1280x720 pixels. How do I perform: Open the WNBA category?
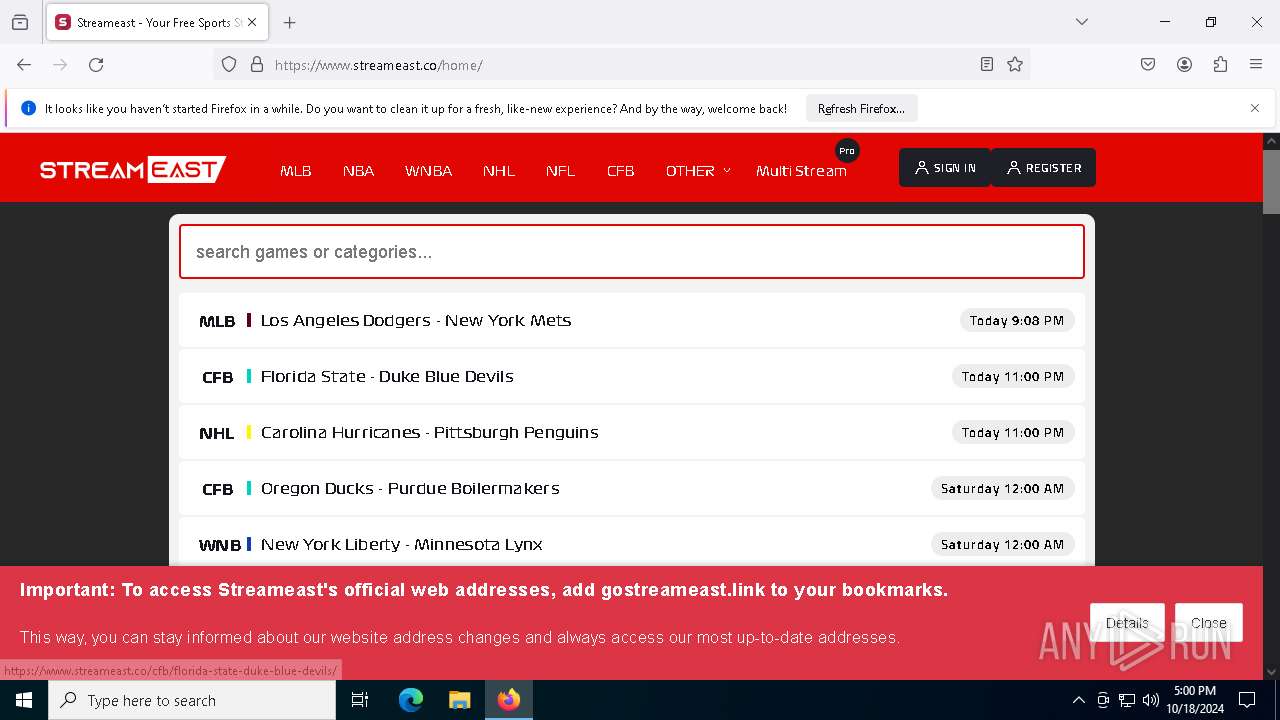click(428, 171)
